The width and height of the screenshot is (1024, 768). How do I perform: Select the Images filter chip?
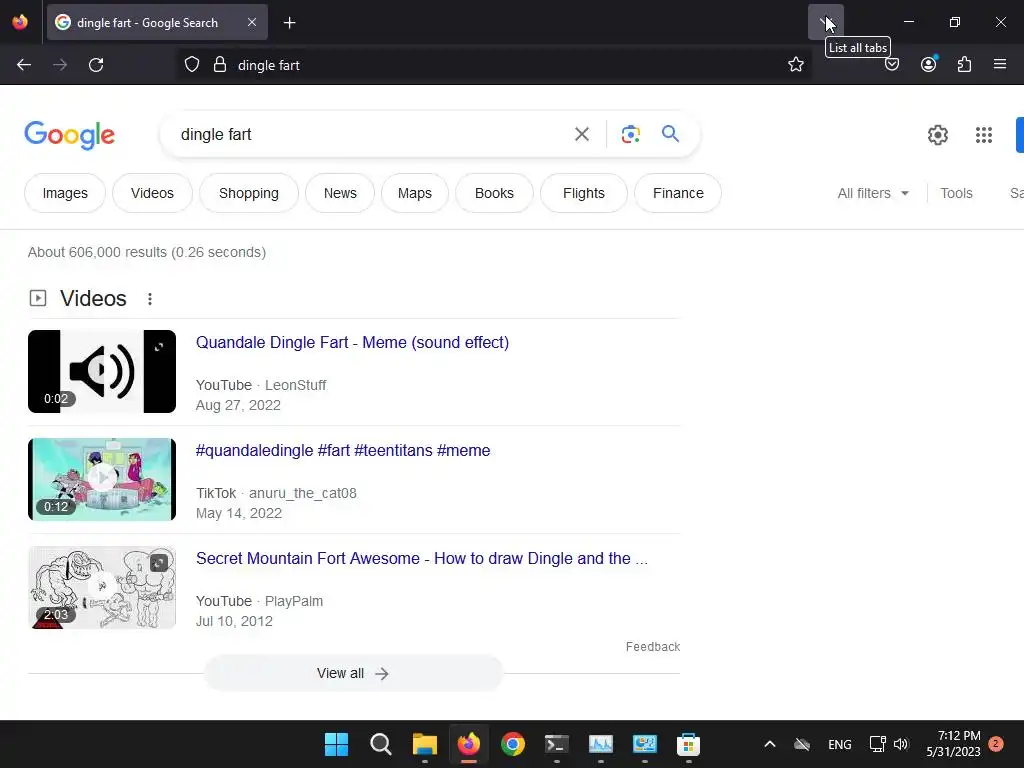click(x=65, y=193)
